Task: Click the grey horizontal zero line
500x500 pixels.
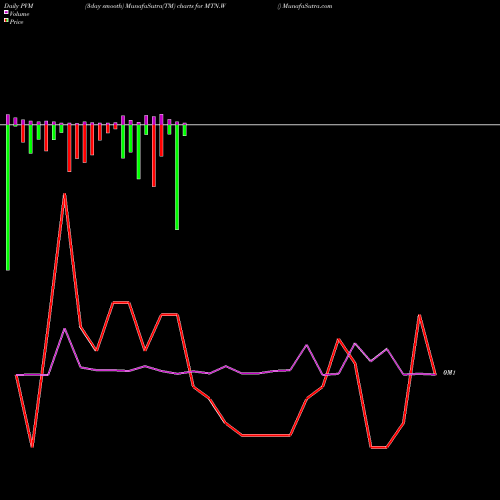Action: 250,125
